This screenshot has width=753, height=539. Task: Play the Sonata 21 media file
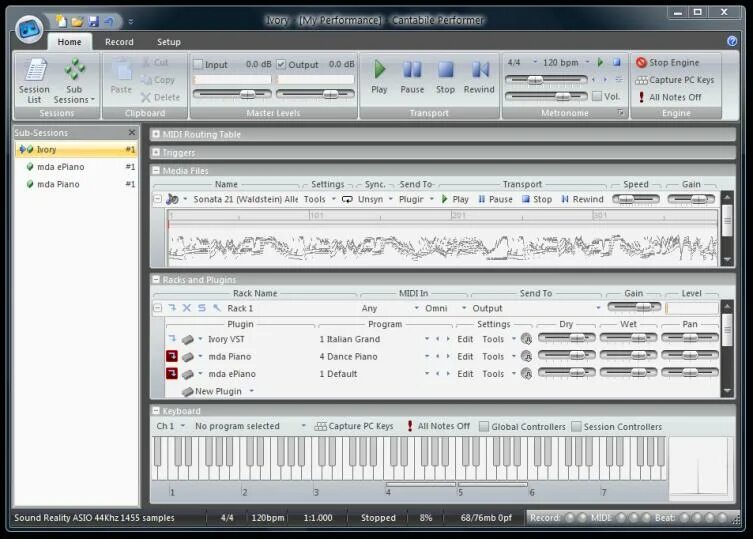[x=454, y=199]
